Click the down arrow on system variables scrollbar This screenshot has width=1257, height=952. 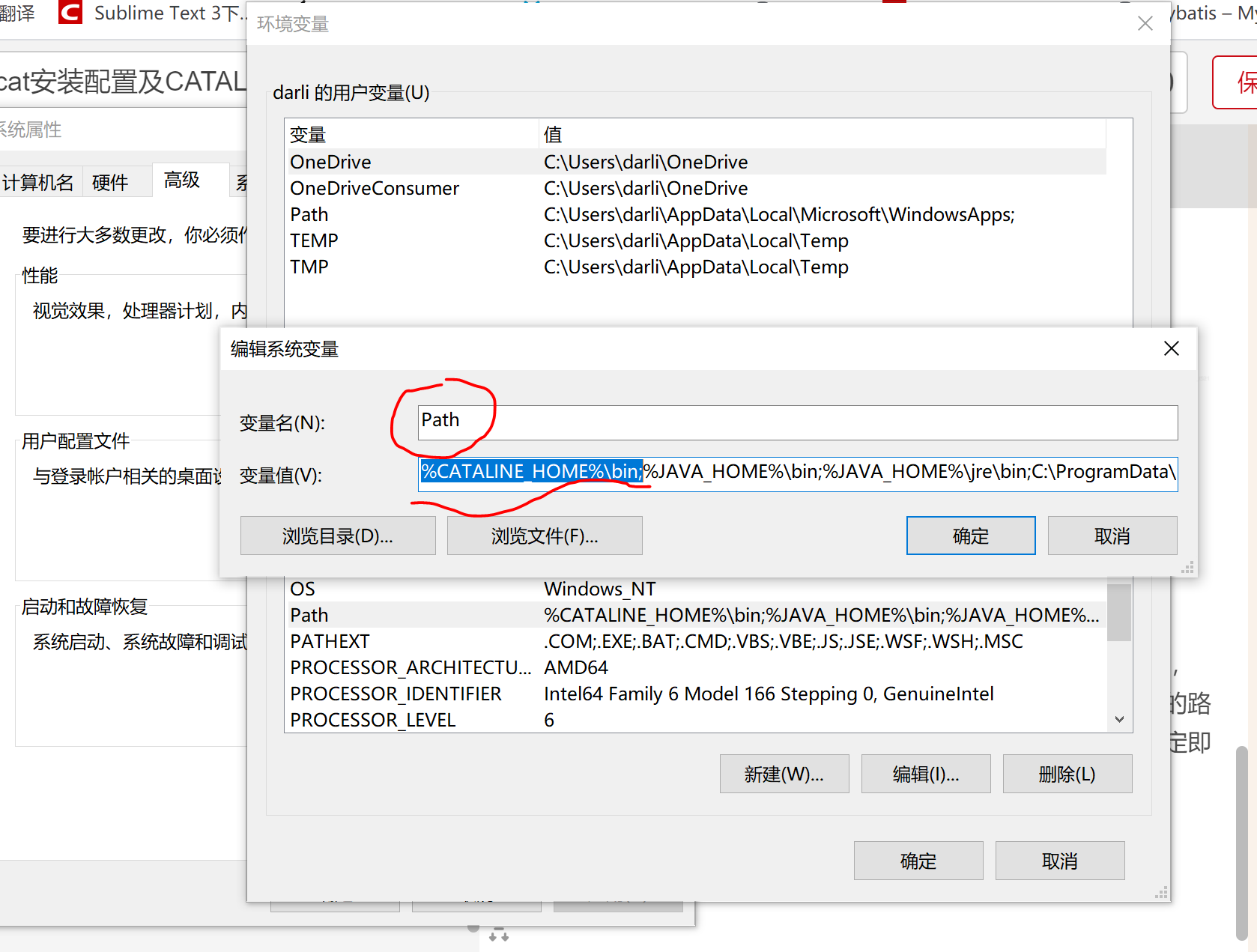tap(1118, 718)
